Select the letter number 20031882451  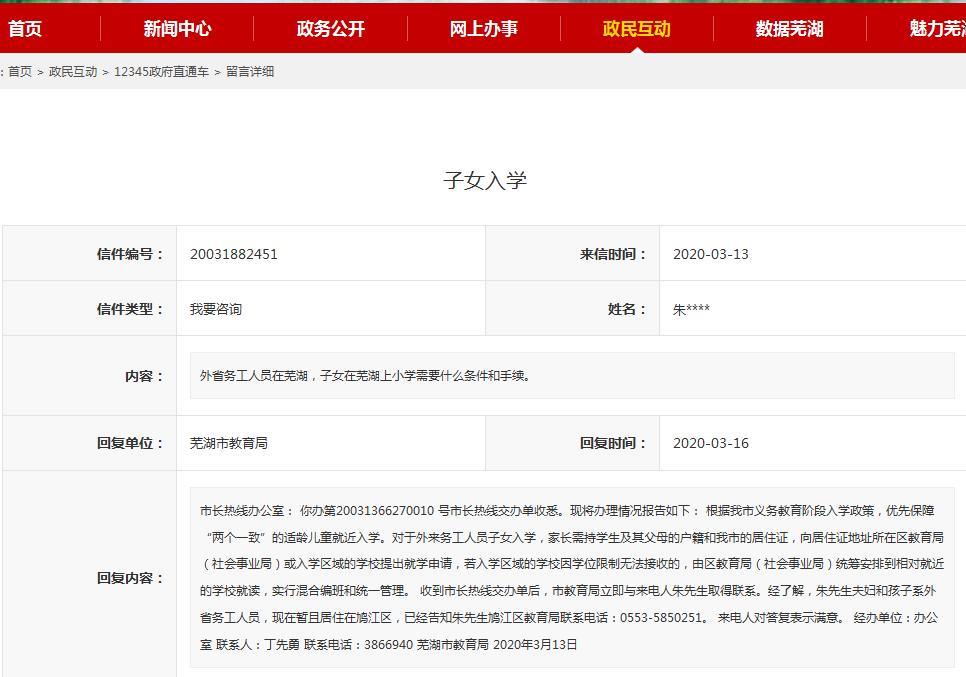click(x=232, y=253)
